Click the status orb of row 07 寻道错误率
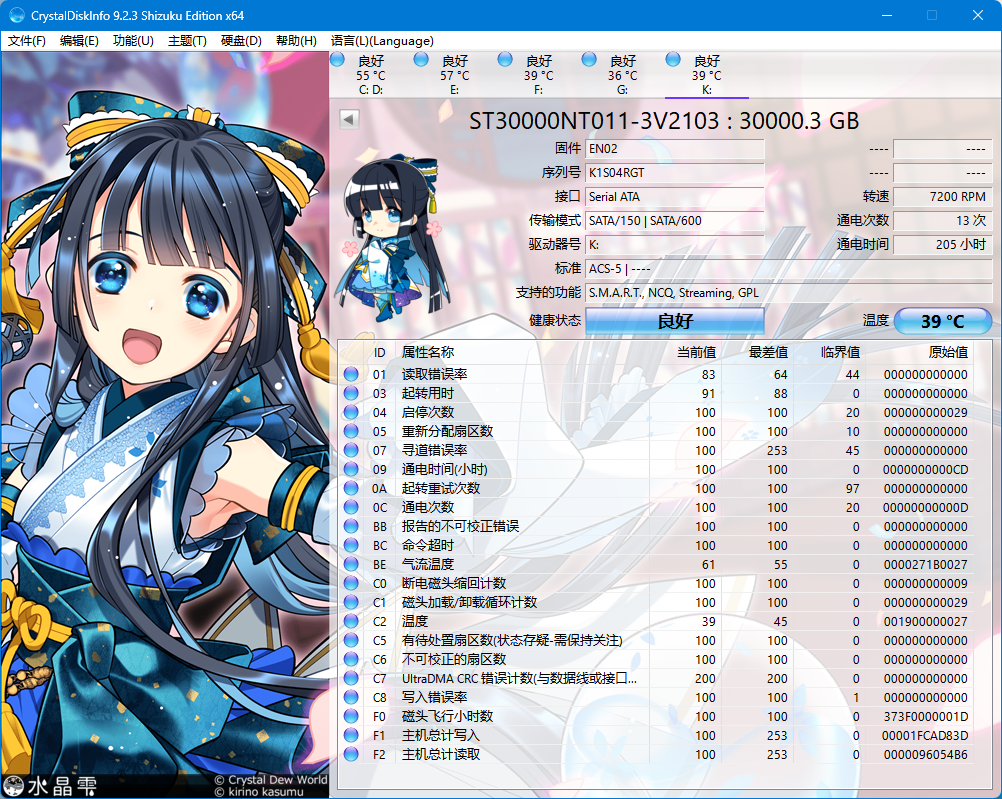This screenshot has height=799, width=1002. pyautogui.click(x=351, y=450)
